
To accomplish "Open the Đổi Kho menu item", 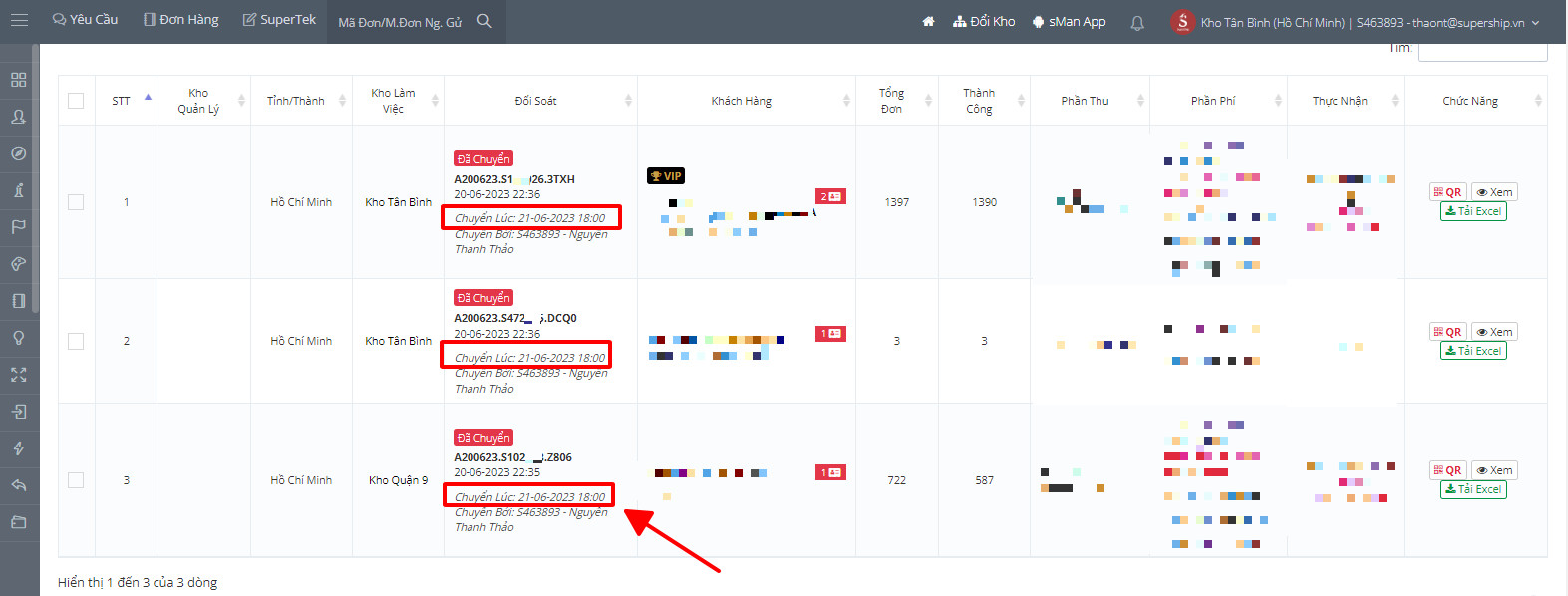I will [x=984, y=21].
